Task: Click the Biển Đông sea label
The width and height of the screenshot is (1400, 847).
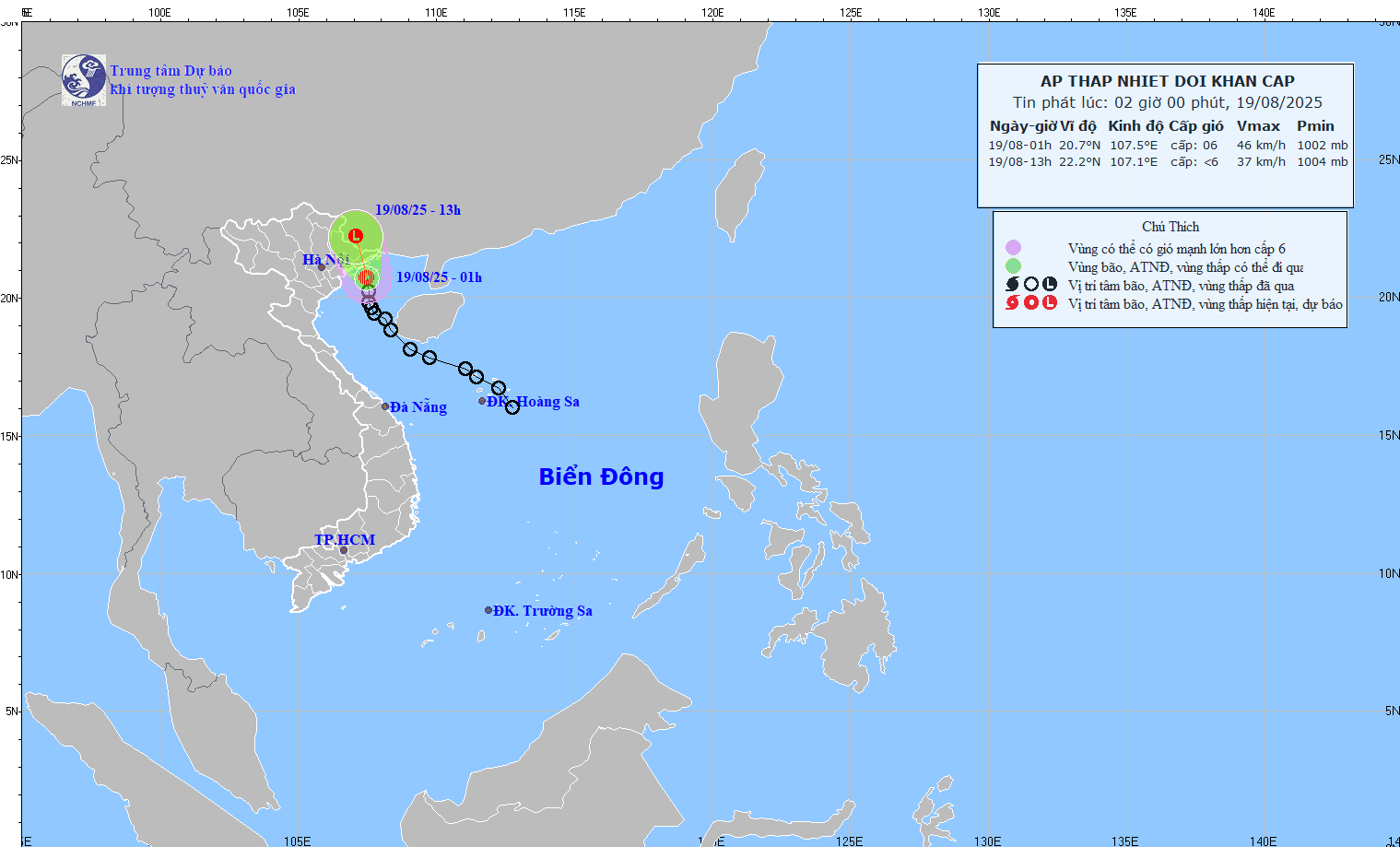Action: (601, 476)
